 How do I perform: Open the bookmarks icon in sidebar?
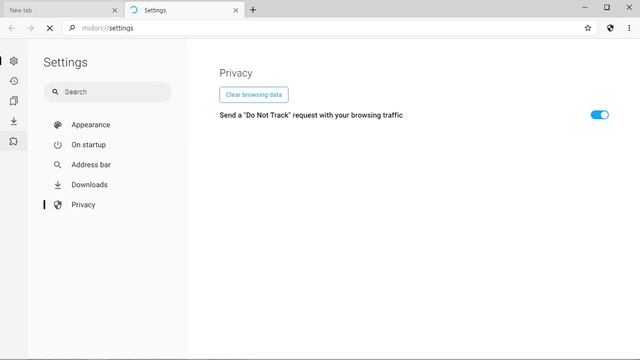click(13, 101)
